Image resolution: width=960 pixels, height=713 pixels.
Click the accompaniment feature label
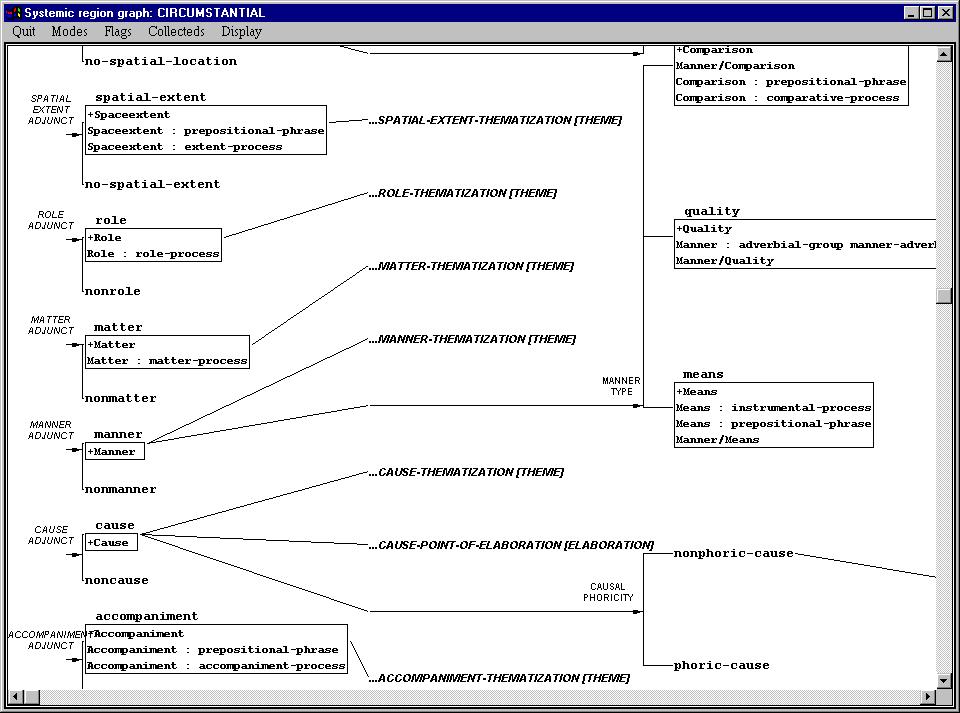coord(147,616)
